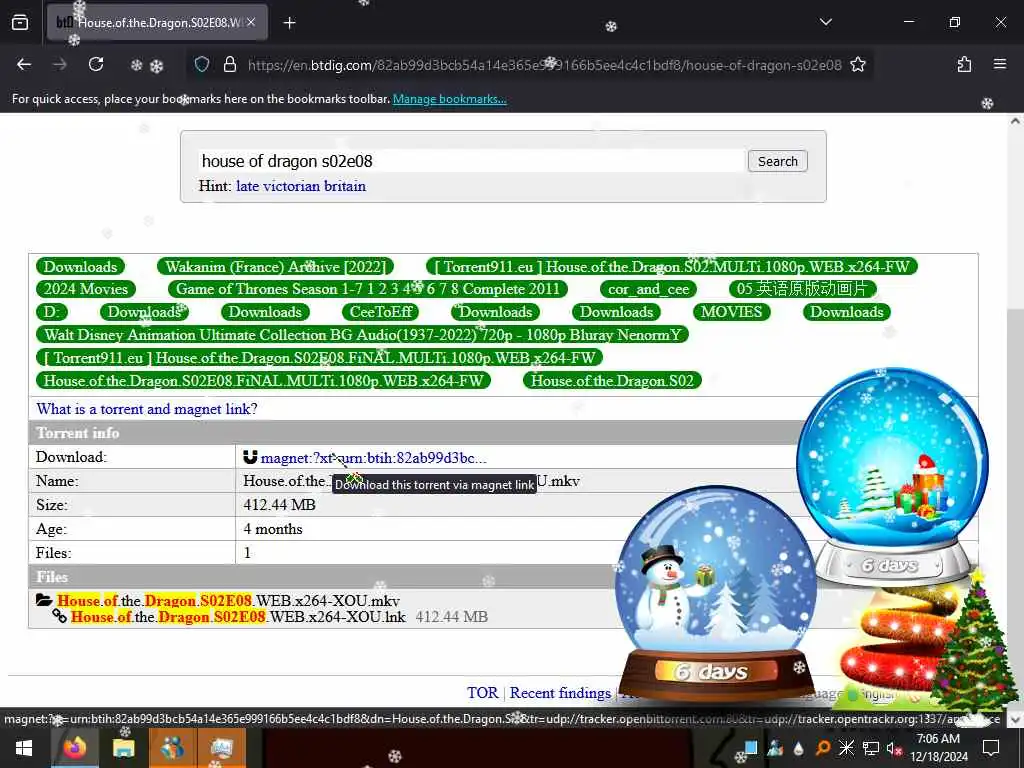This screenshot has height=768, width=1024.
Task: Open the TOR footer link
Action: pyautogui.click(x=483, y=693)
